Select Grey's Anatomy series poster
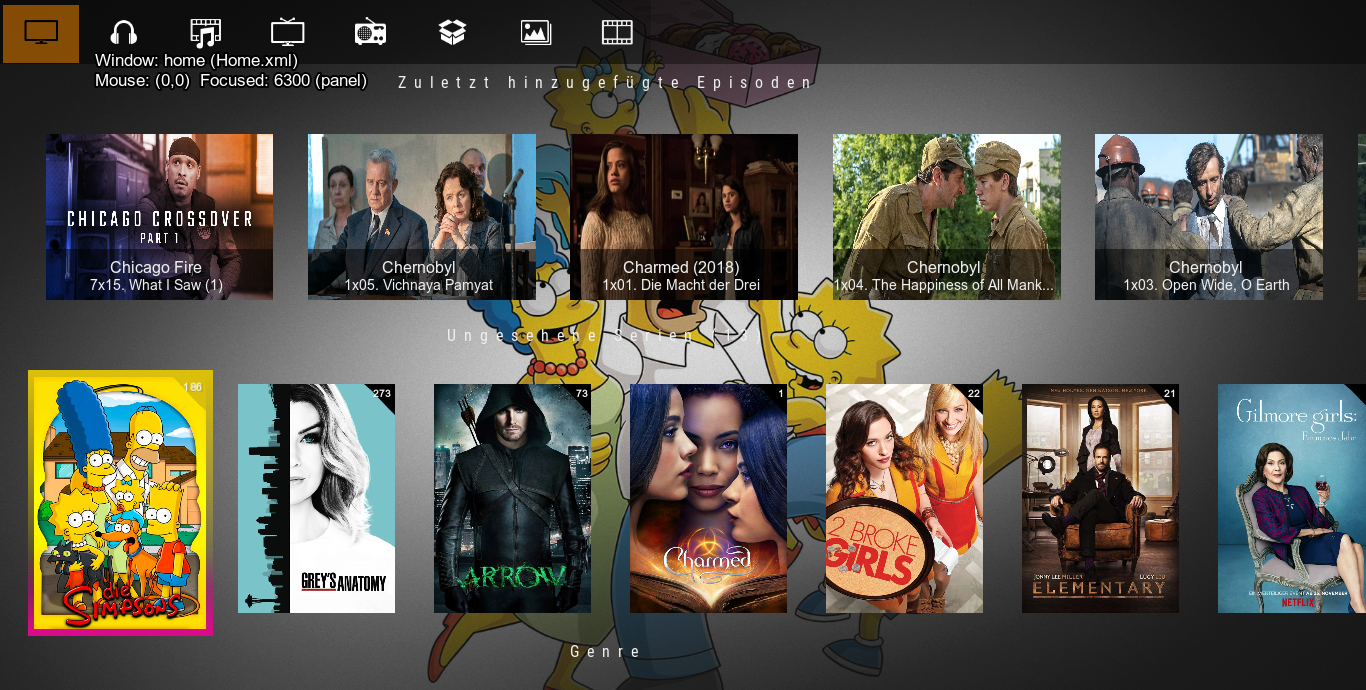 click(316, 498)
